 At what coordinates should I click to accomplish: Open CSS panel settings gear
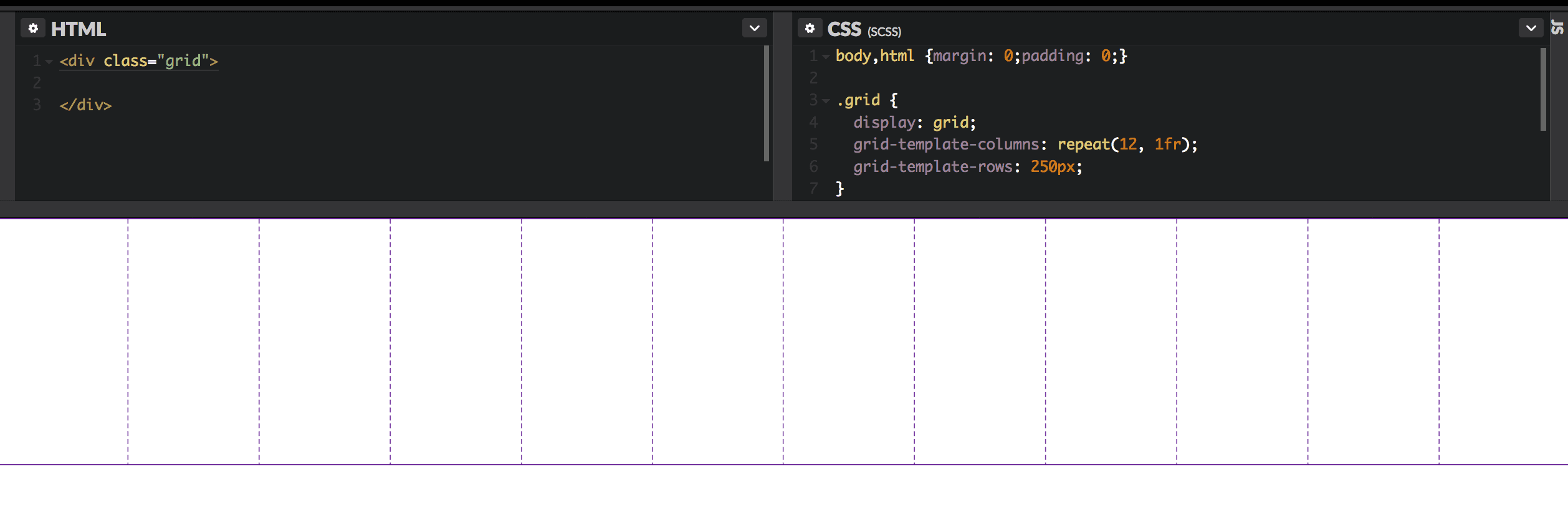(810, 29)
